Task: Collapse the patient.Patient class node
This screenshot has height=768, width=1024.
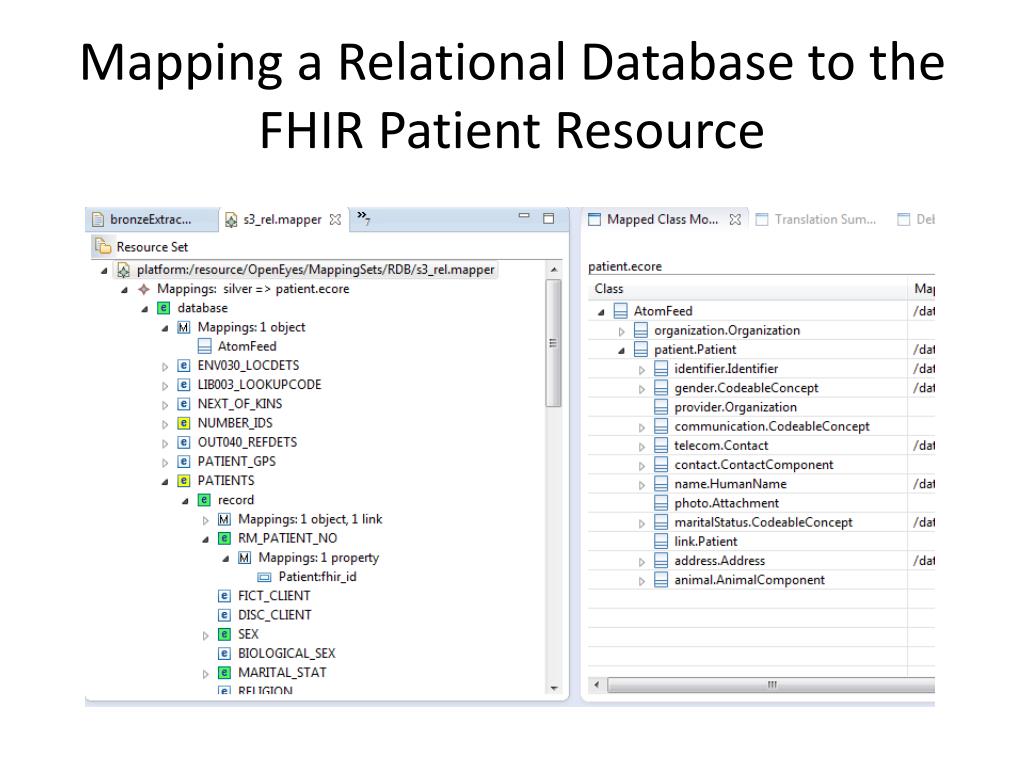Action: 621,351
